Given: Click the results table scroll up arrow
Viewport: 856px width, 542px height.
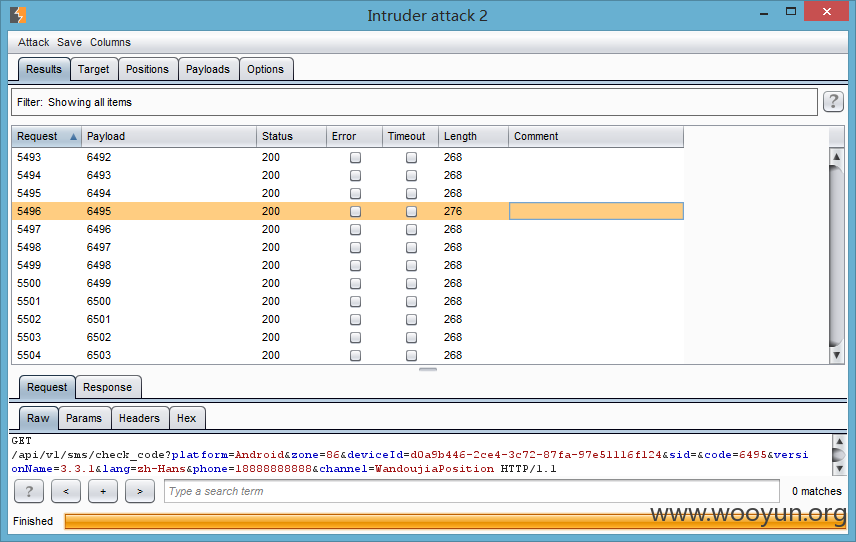Looking at the screenshot, I should (x=836, y=157).
